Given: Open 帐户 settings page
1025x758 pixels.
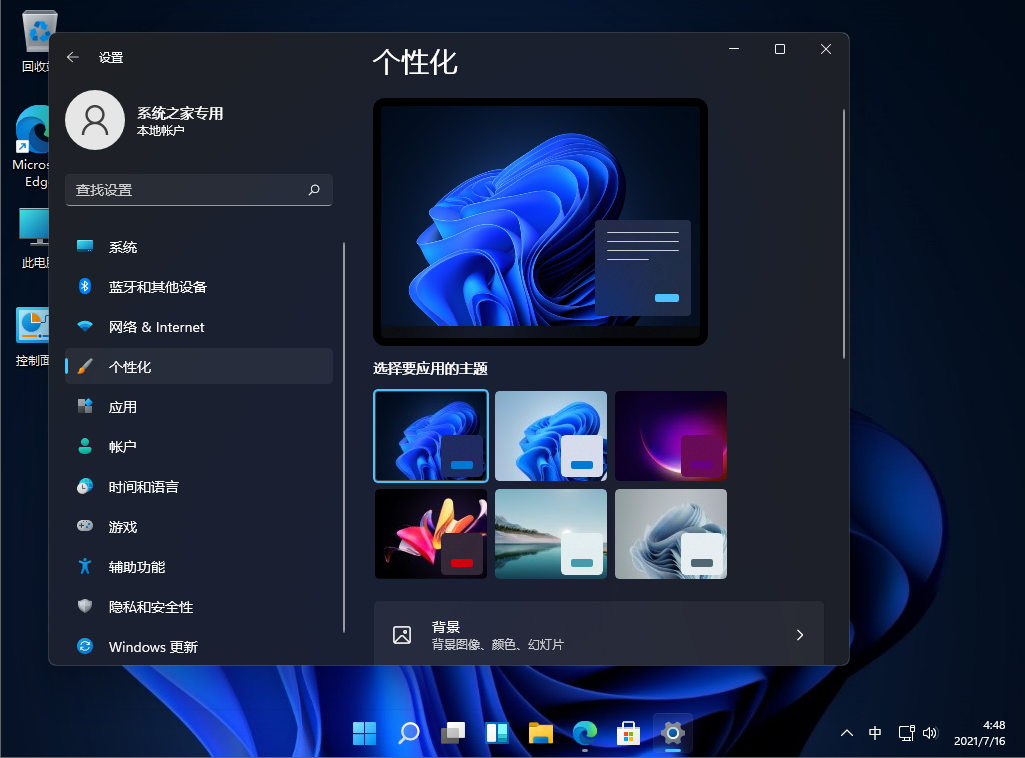Looking at the screenshot, I should 123,447.
